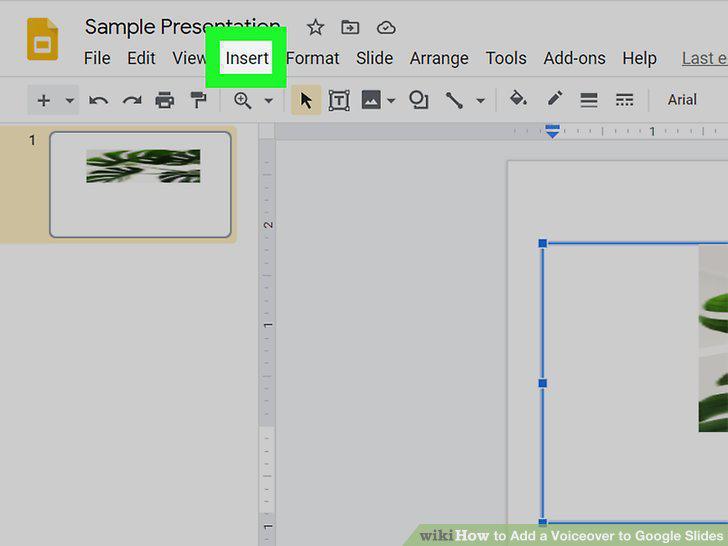Add a new slide with plus button

[x=44, y=100]
